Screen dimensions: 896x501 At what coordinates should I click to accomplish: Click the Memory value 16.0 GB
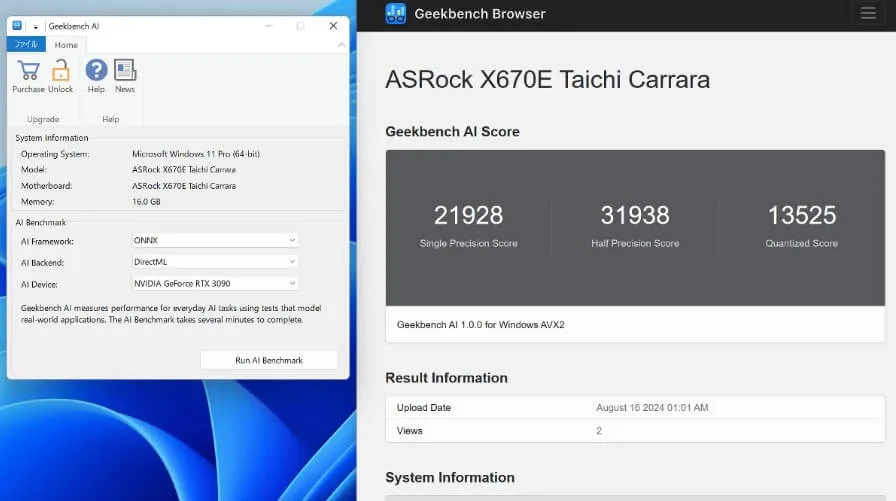pyautogui.click(x=146, y=202)
